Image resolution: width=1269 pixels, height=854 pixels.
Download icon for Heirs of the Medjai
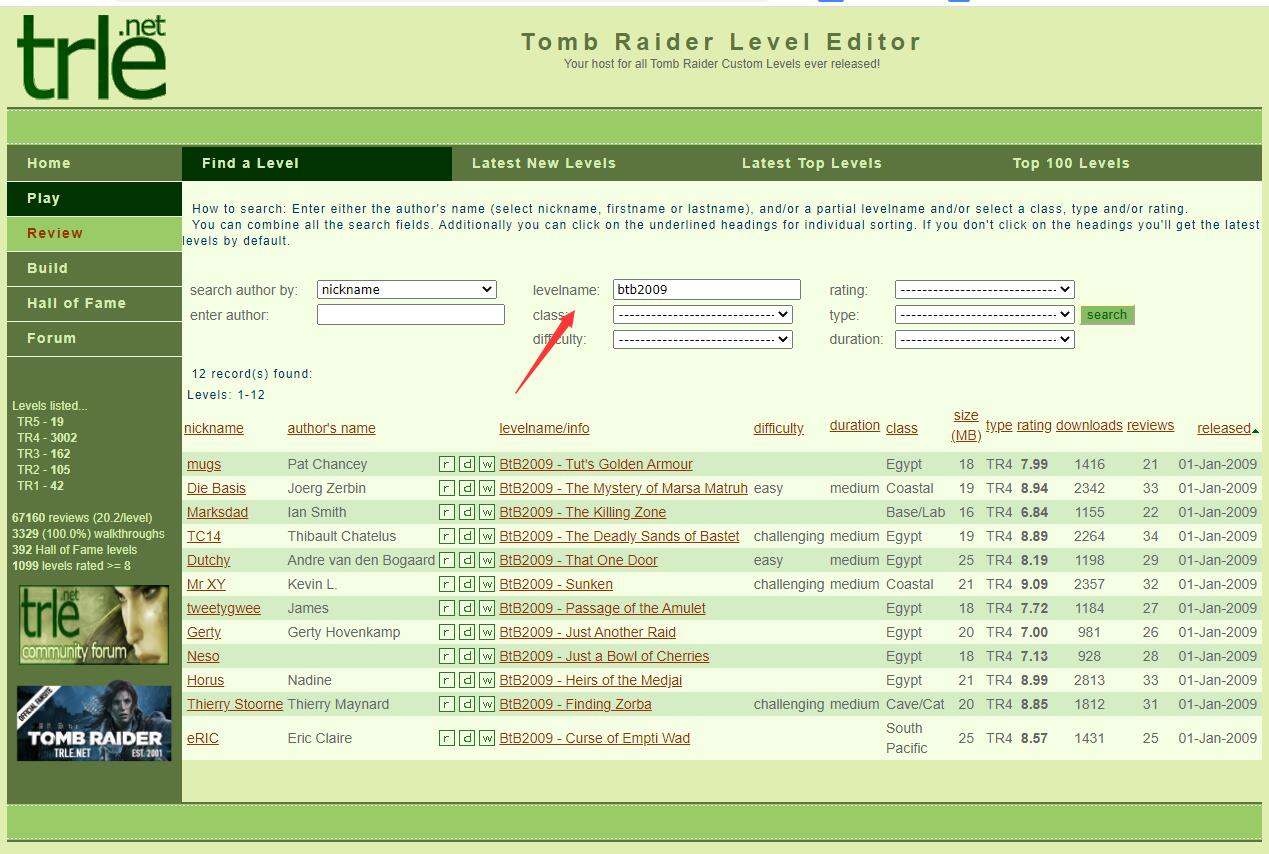click(x=467, y=680)
